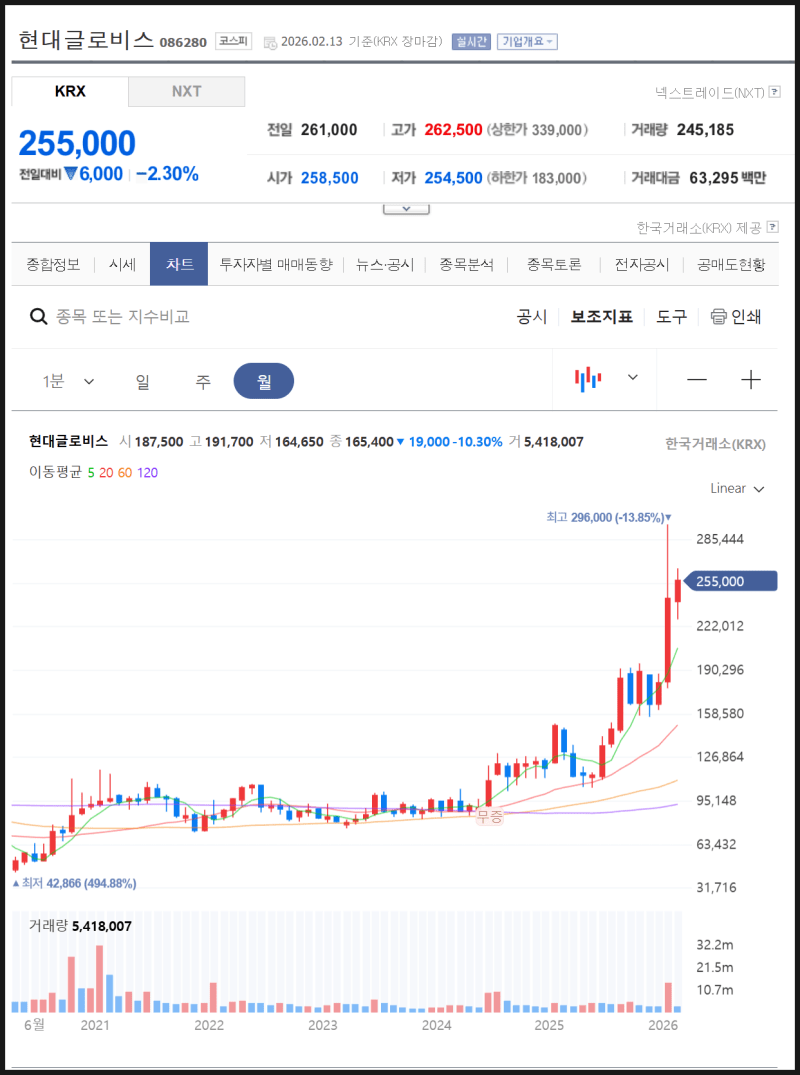Open the 시세 tab

pyautogui.click(x=122, y=265)
